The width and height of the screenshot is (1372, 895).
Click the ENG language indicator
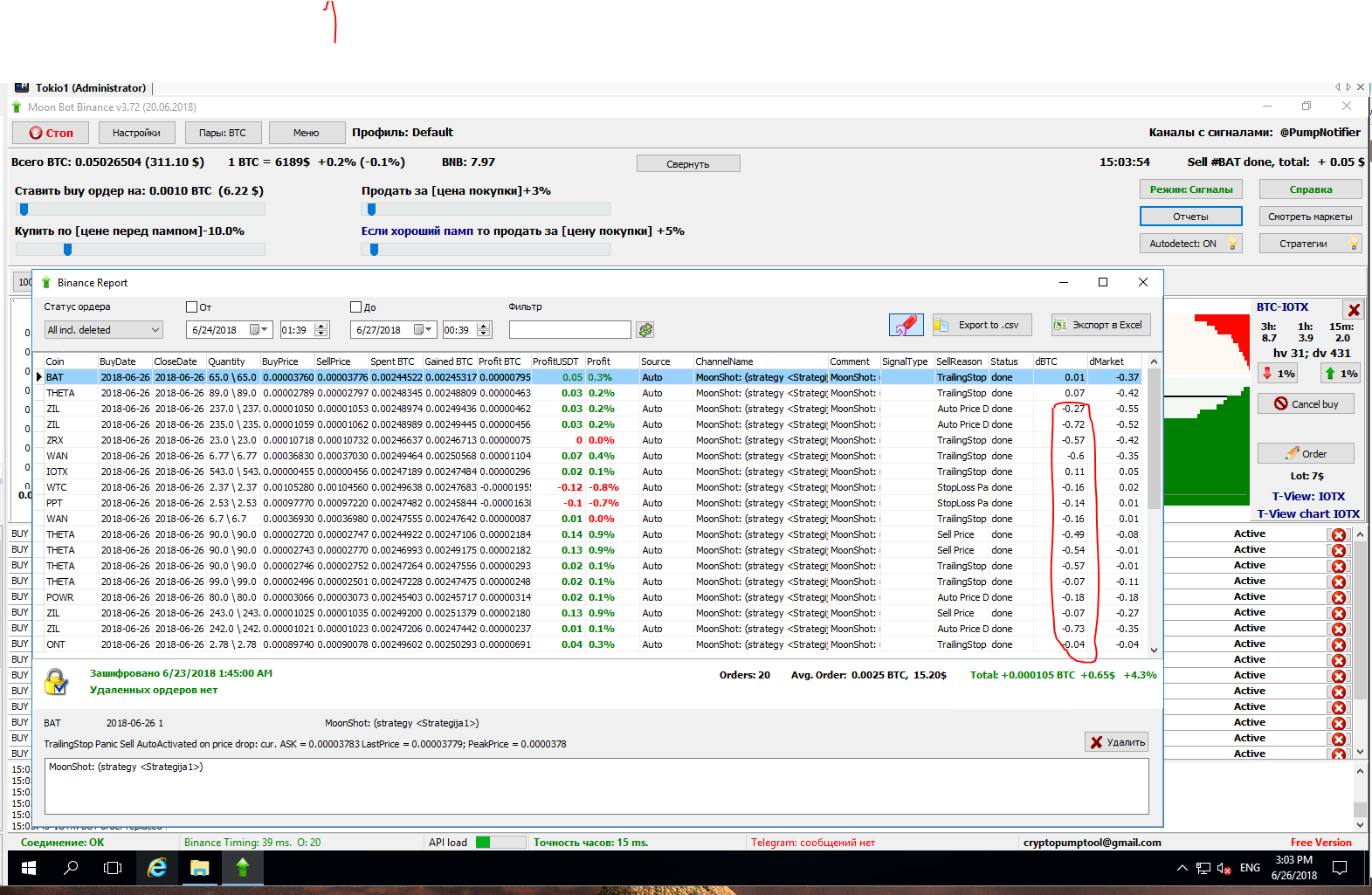(1250, 868)
